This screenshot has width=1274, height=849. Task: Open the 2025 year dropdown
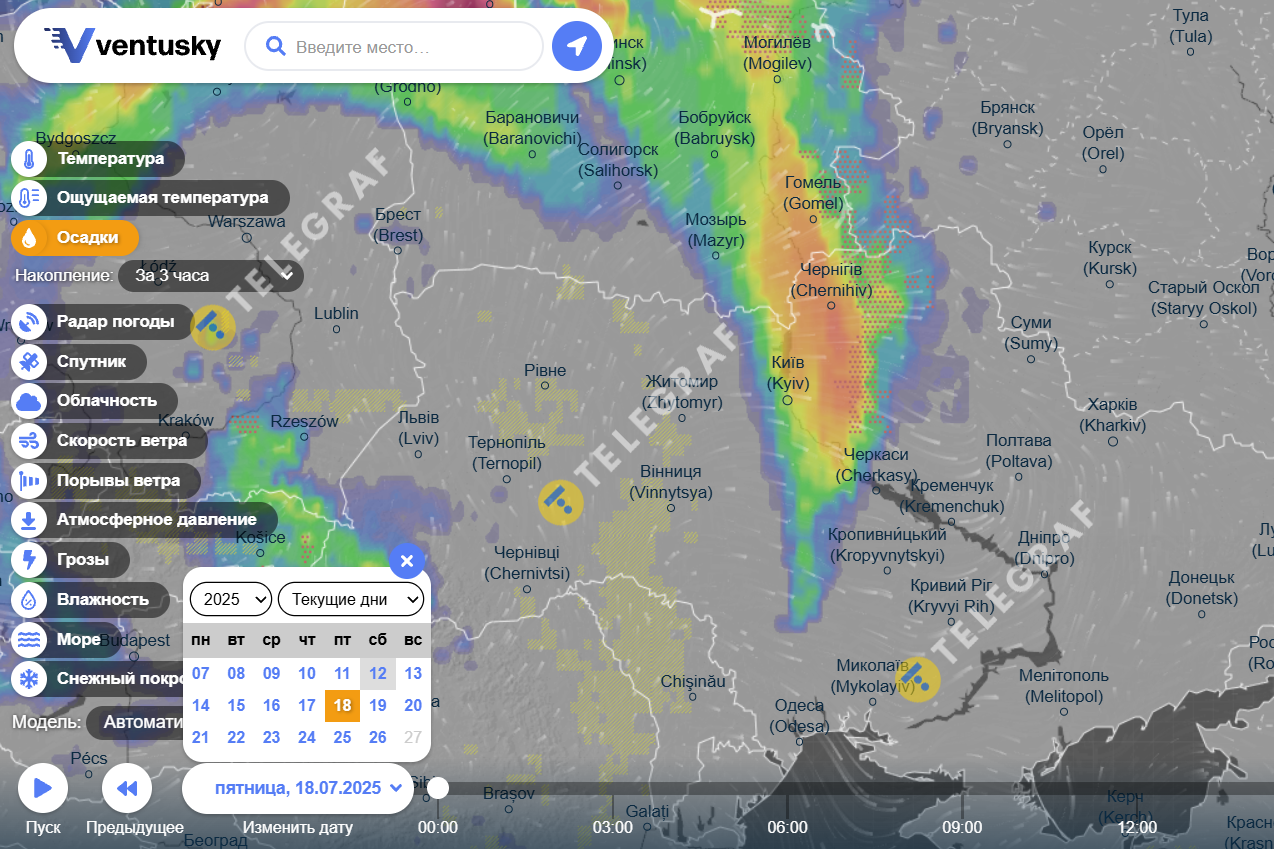231,599
